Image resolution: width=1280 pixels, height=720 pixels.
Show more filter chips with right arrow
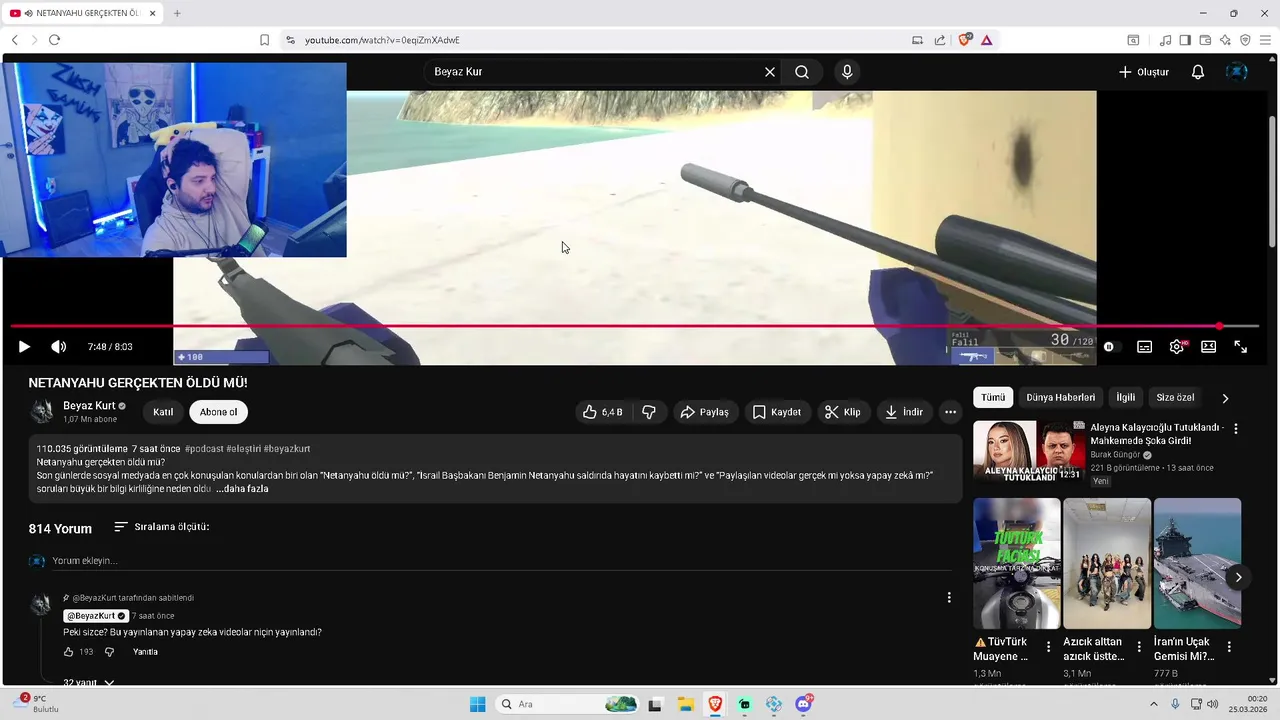(x=1225, y=398)
